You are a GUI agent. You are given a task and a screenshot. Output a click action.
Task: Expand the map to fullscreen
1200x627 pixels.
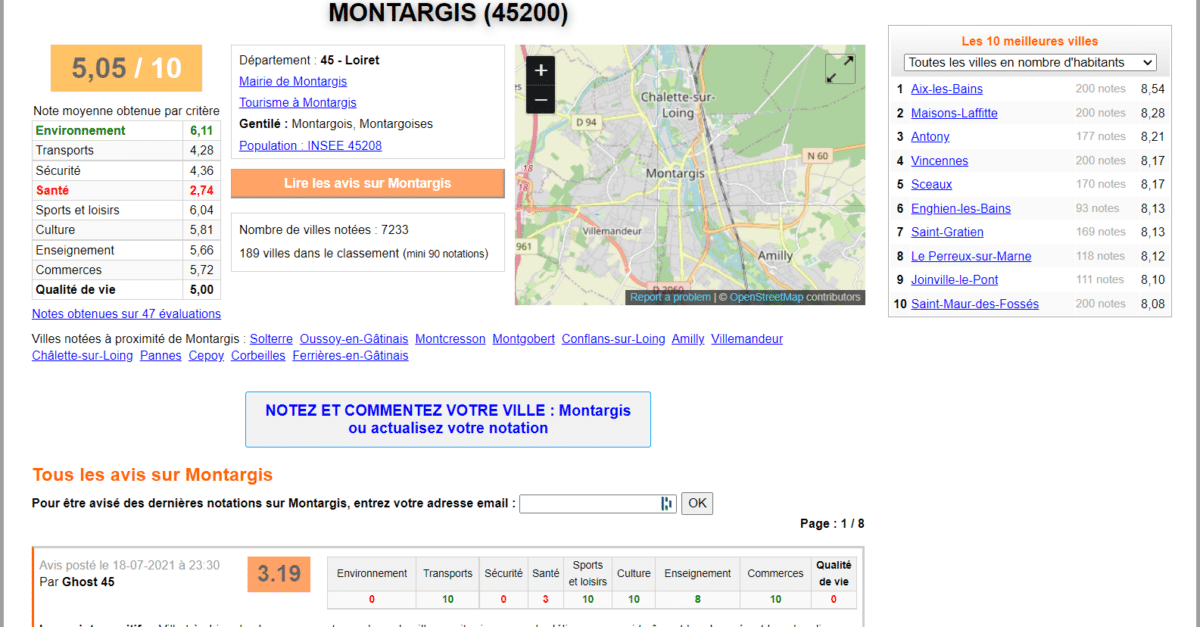(839, 69)
